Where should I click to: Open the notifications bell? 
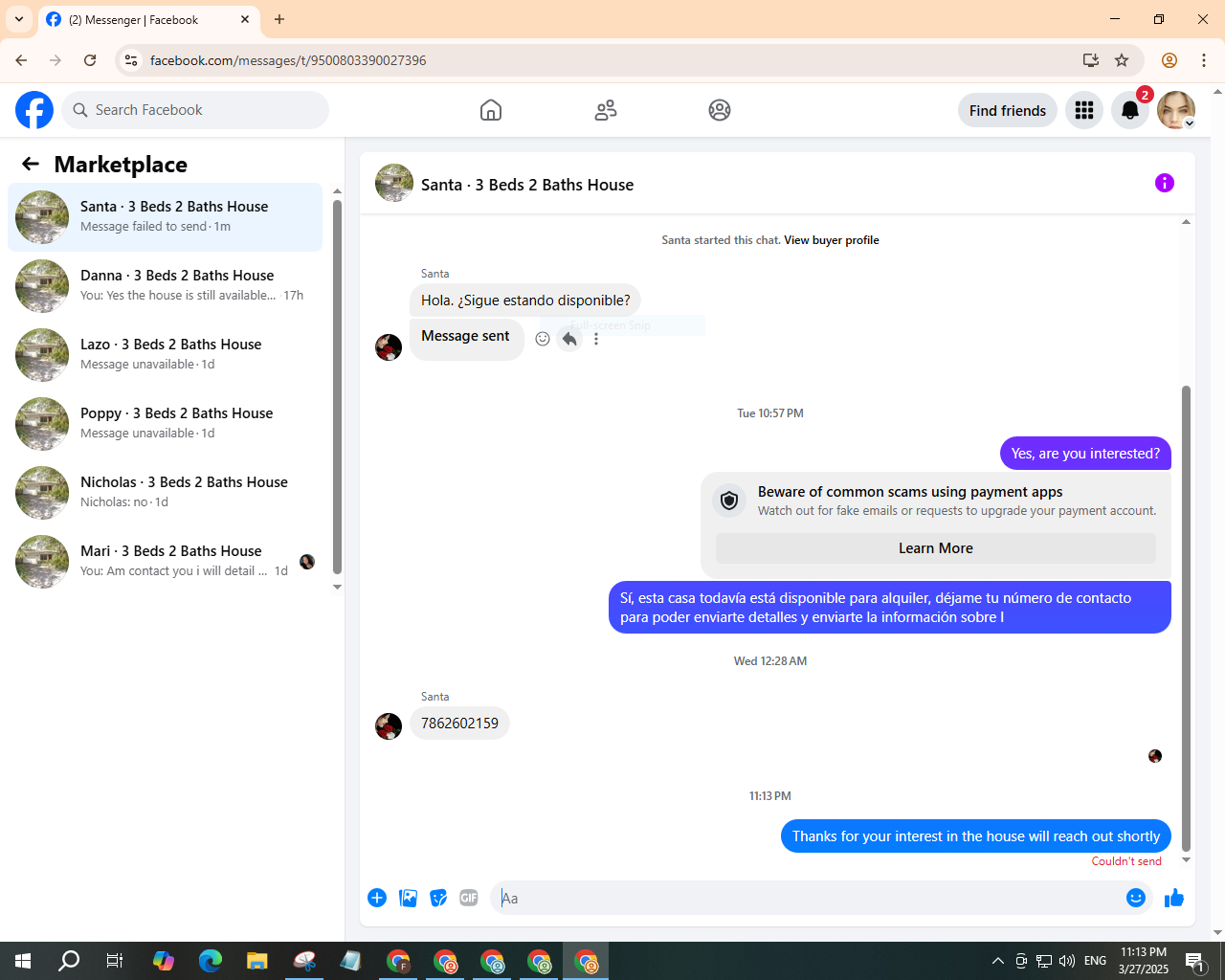tap(1130, 110)
